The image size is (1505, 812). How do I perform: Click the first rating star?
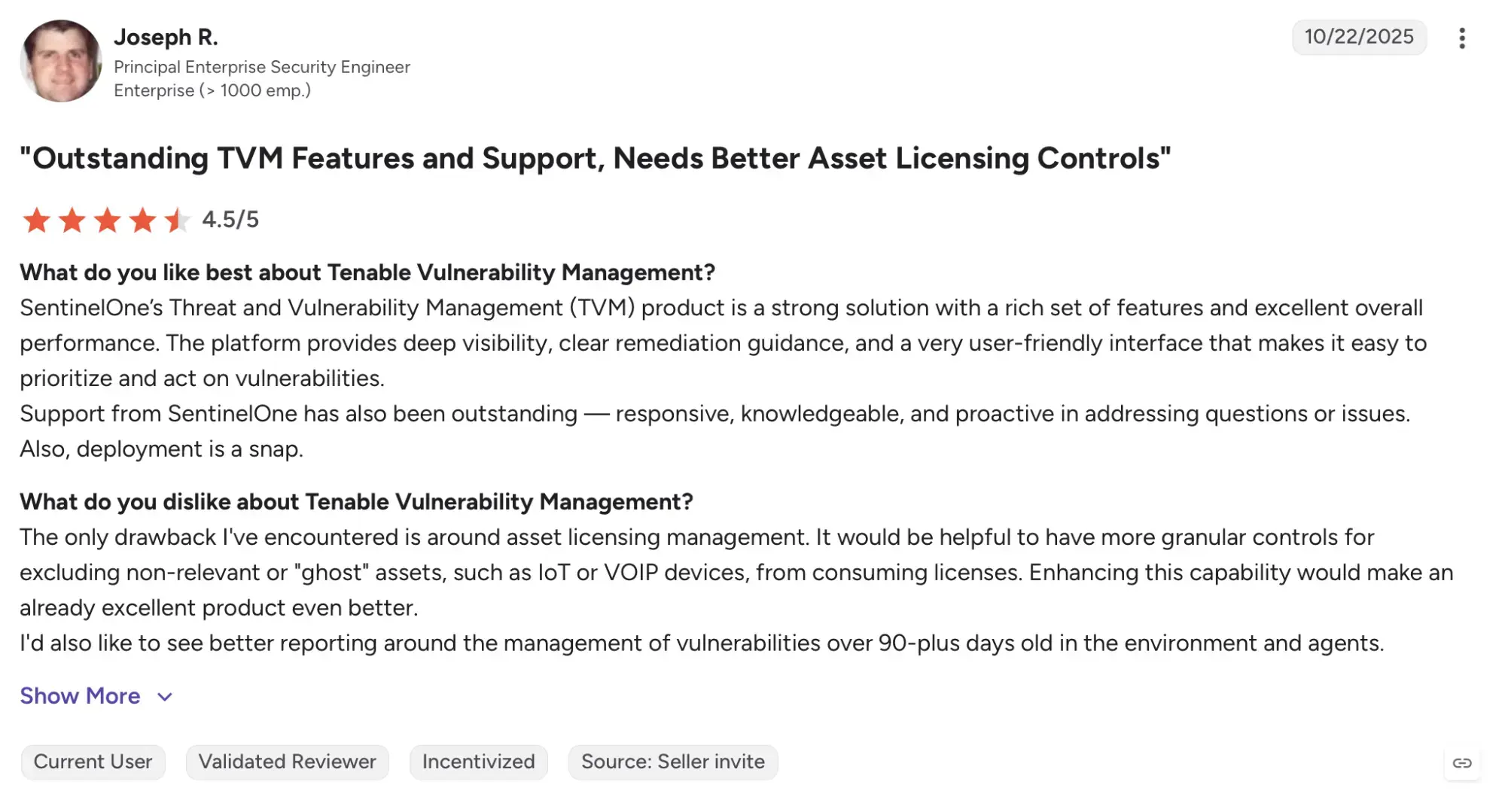tap(36, 220)
